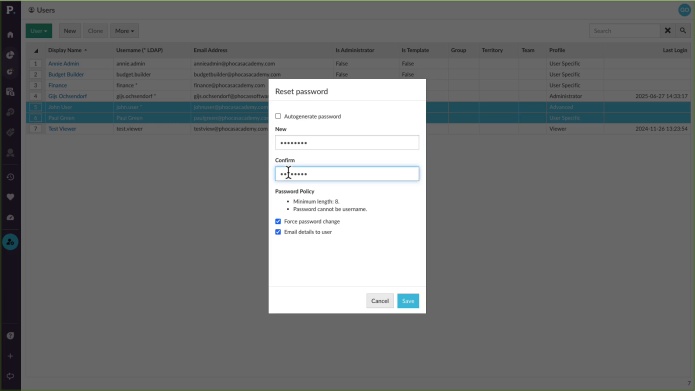Click the clear search X icon
The height and width of the screenshot is (391, 695).
pos(668,31)
